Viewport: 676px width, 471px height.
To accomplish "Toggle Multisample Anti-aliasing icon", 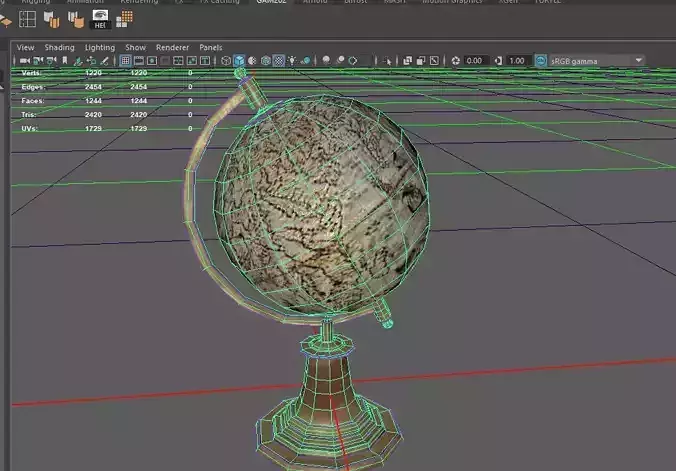I will tap(353, 61).
